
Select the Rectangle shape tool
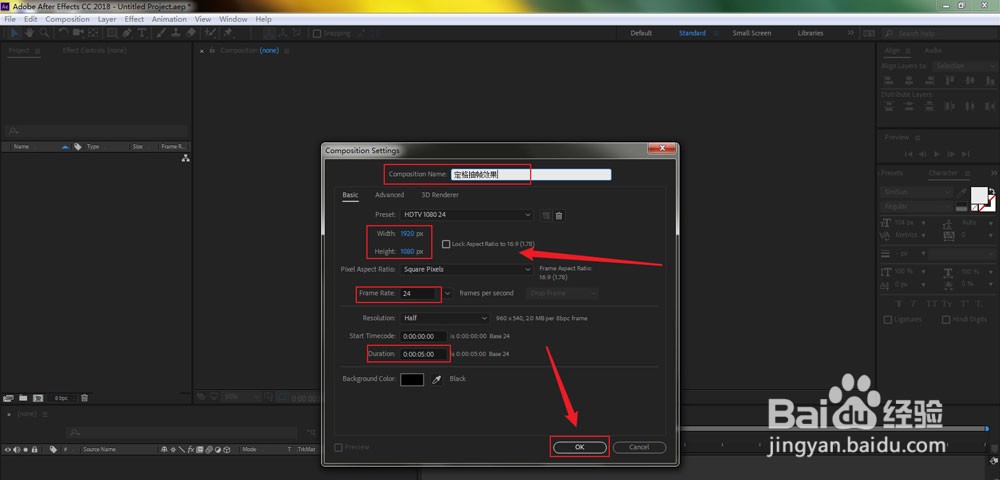tap(112, 33)
